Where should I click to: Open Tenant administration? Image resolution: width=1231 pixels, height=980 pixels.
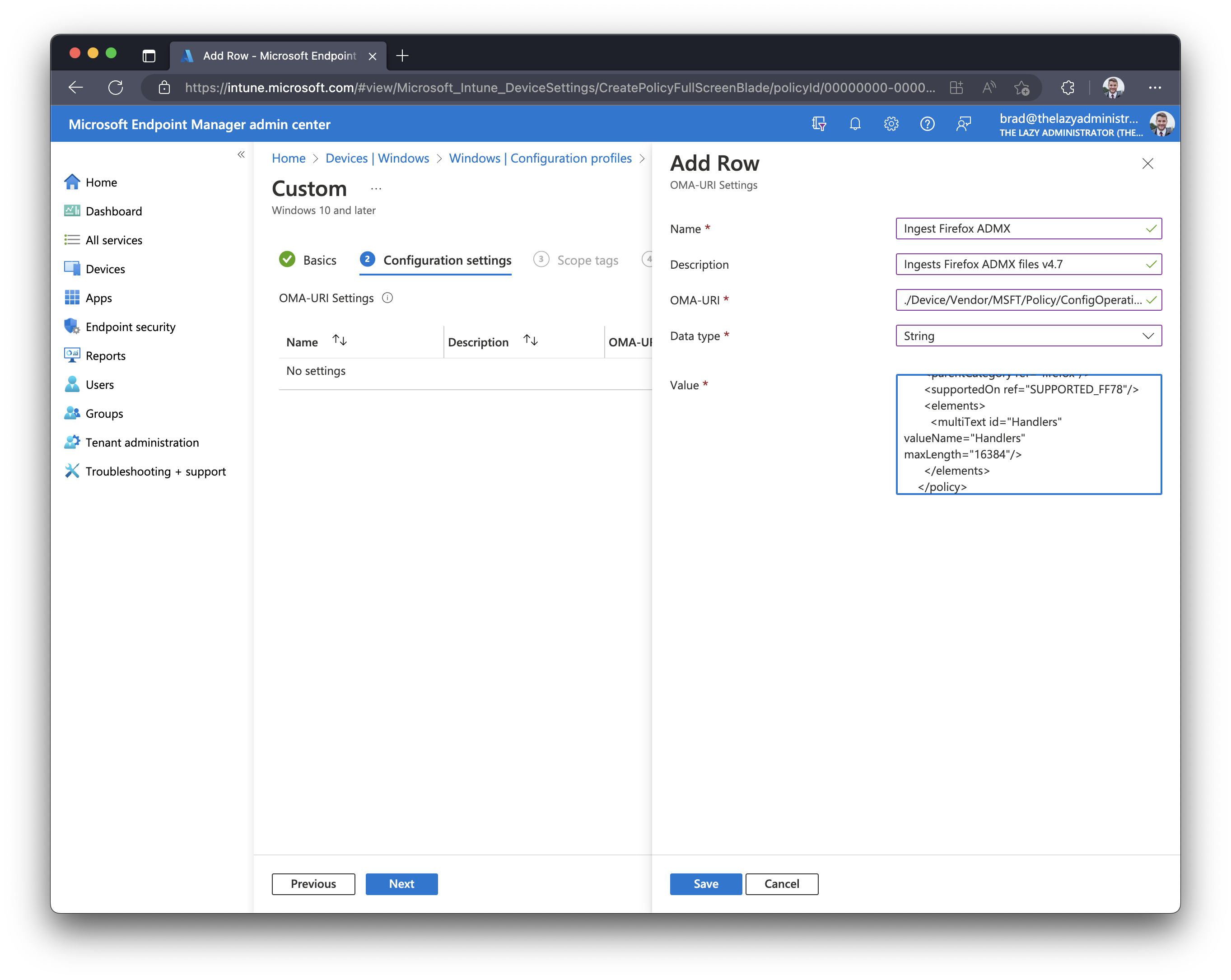(x=132, y=443)
